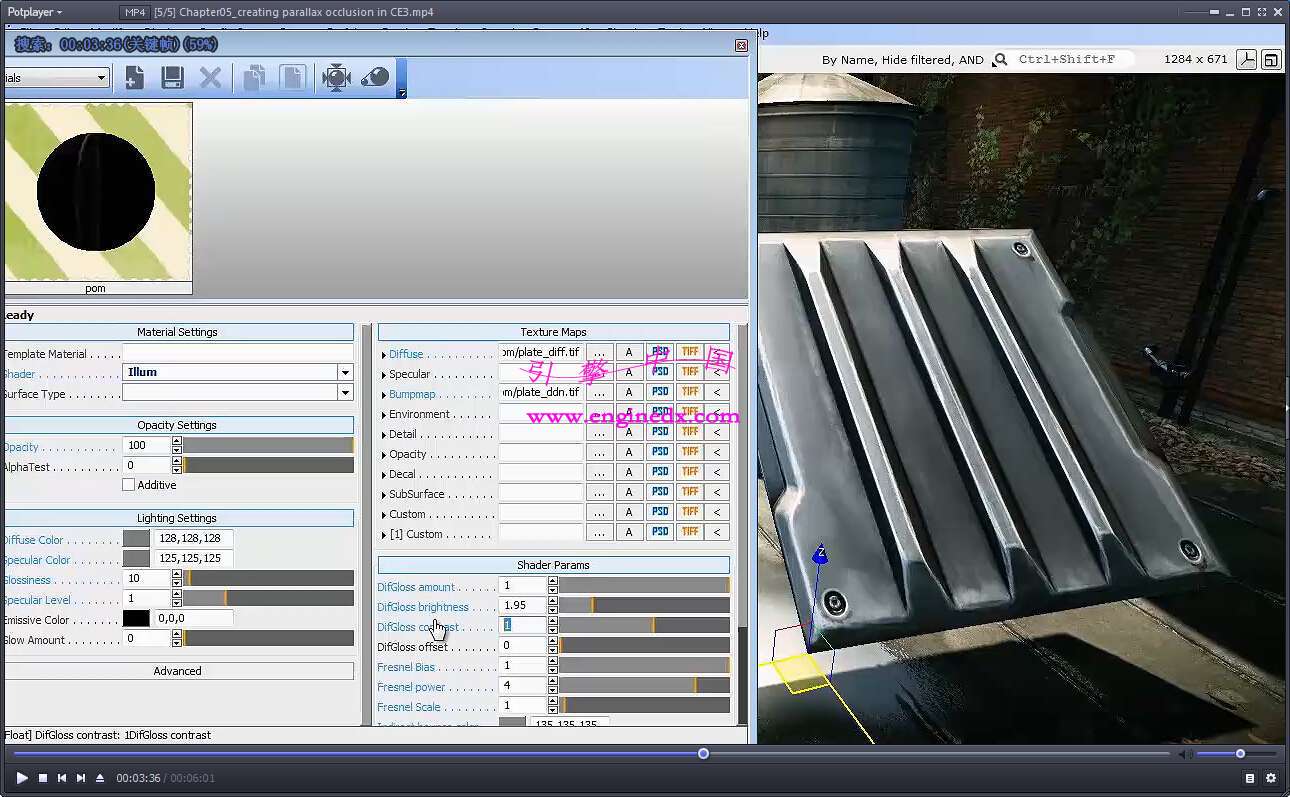
Task: Browse Opacity texture with the ... button
Action: (599, 452)
